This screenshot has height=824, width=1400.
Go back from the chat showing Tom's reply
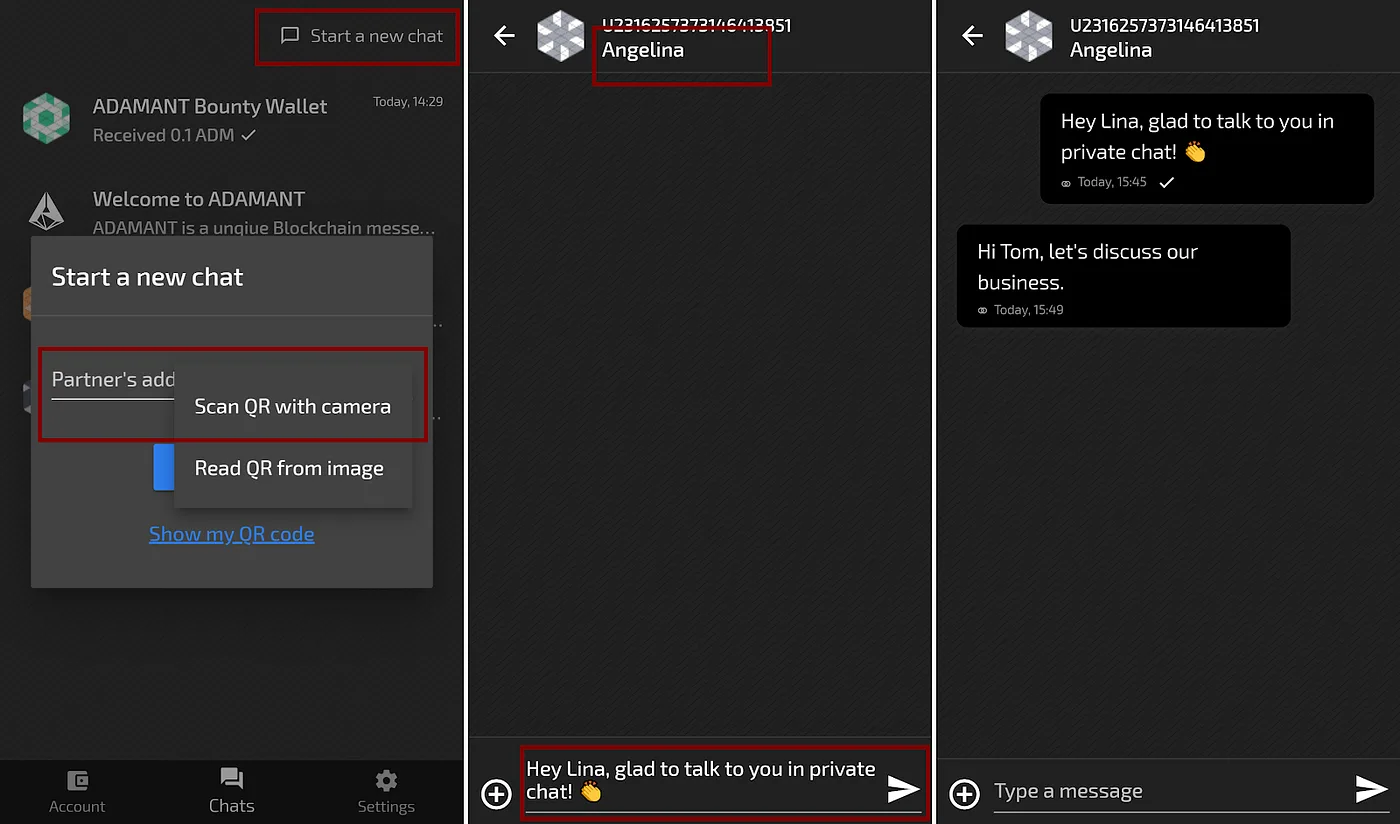click(x=972, y=36)
